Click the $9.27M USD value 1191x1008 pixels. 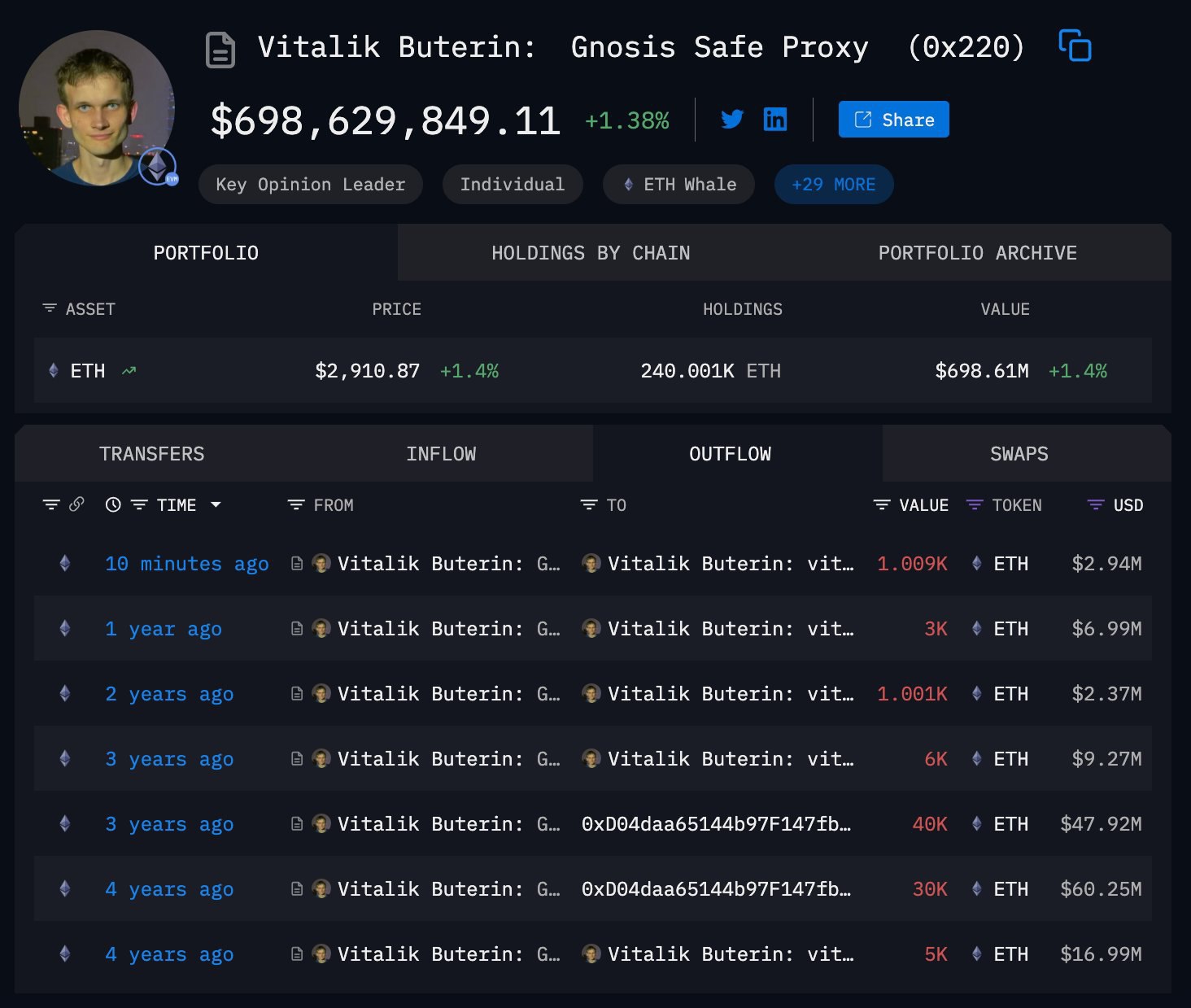coord(1107,759)
